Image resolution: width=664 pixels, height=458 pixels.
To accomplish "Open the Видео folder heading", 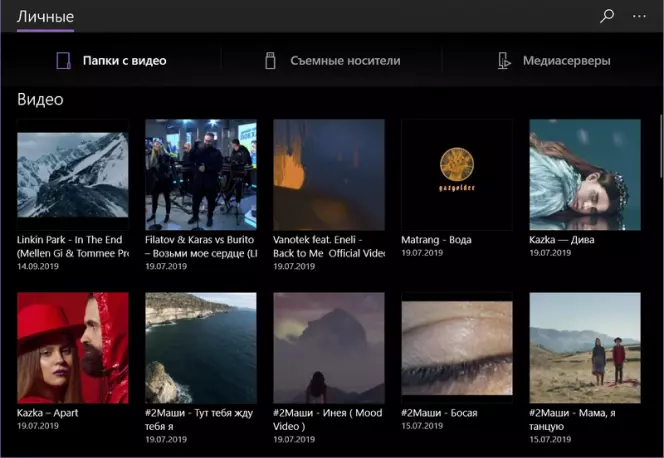I will (x=40, y=99).
